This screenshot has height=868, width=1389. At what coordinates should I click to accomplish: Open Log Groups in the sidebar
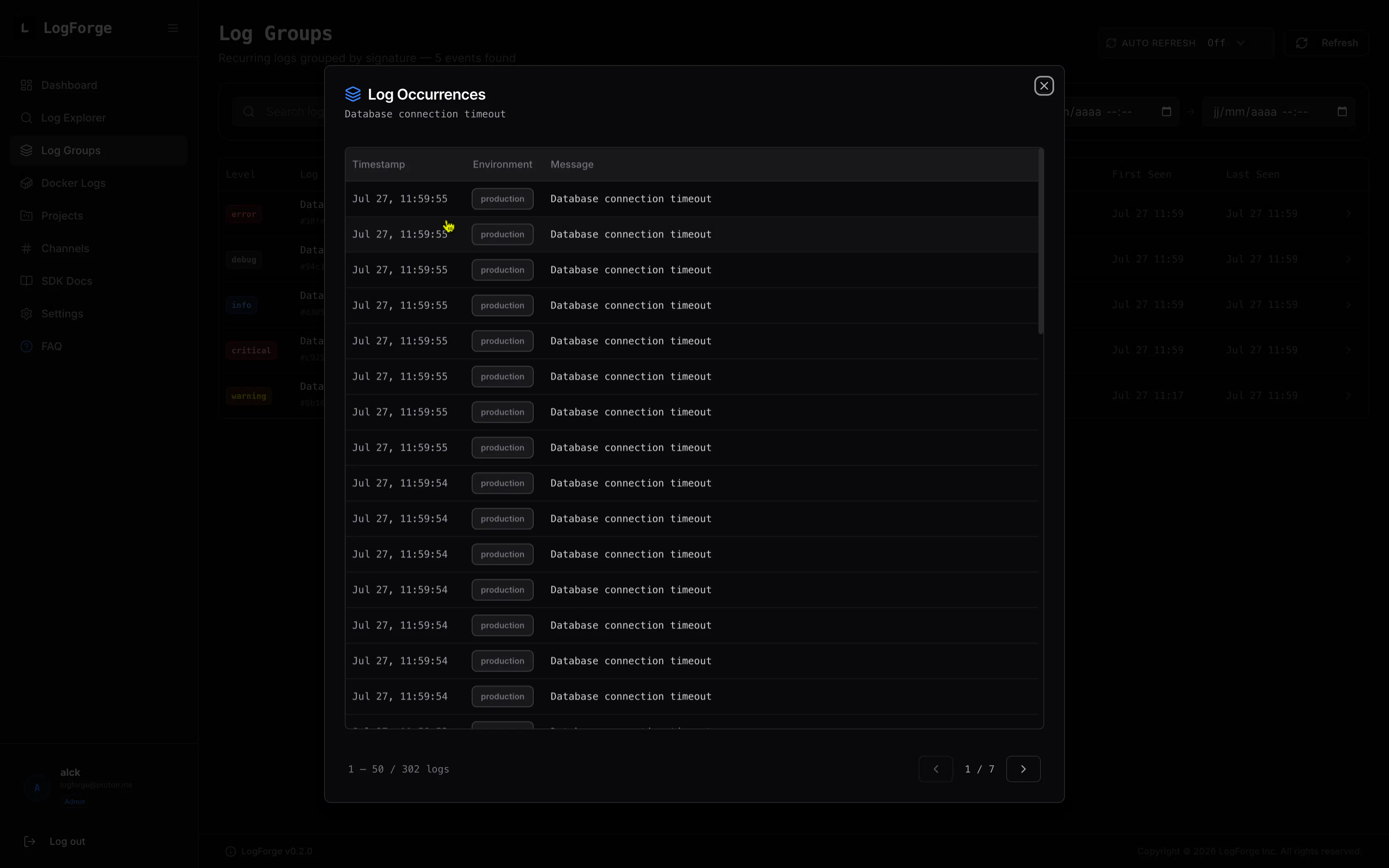click(x=99, y=150)
